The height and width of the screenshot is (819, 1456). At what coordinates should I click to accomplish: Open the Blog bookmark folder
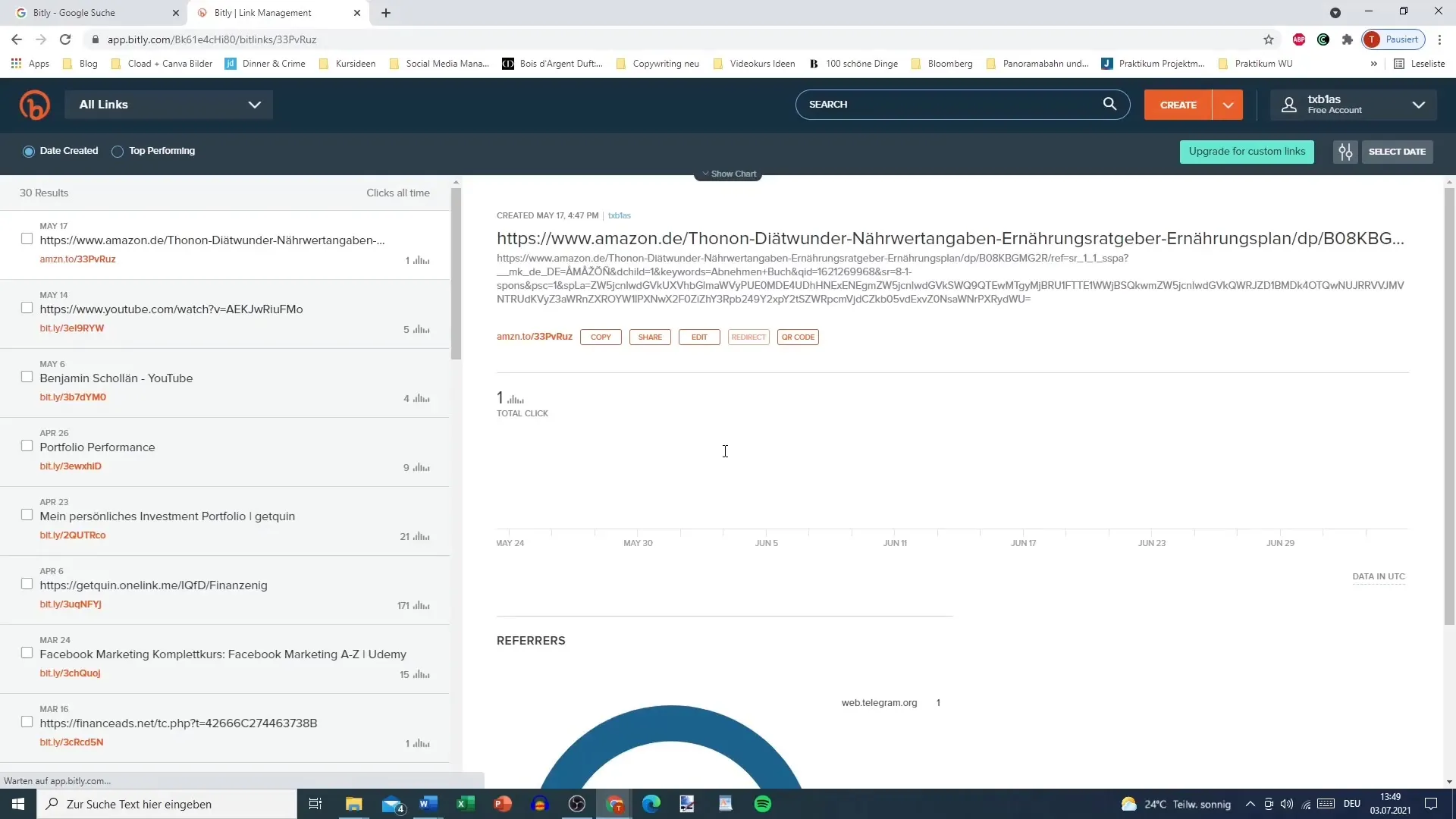(x=80, y=64)
